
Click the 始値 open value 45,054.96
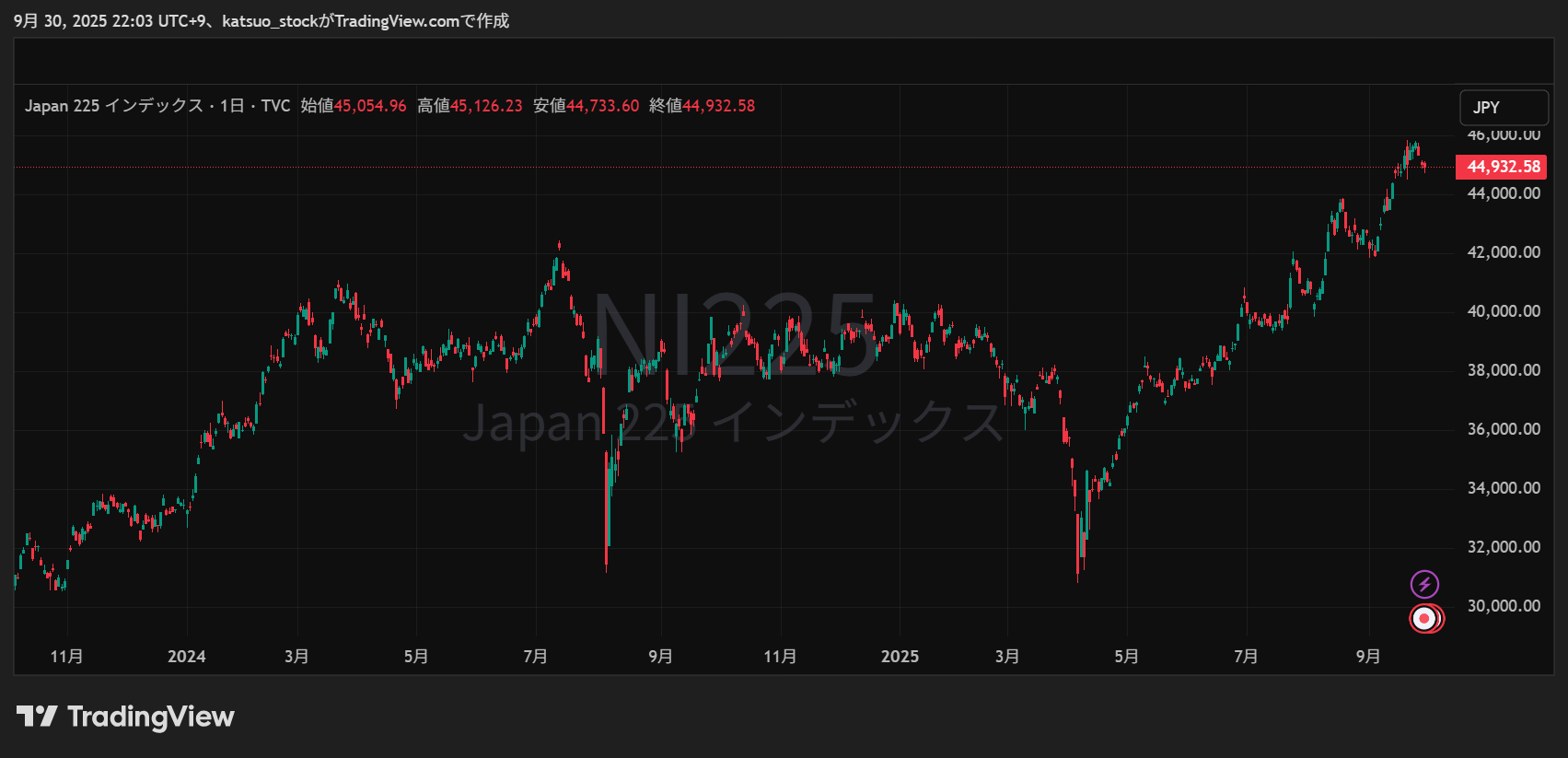point(370,106)
